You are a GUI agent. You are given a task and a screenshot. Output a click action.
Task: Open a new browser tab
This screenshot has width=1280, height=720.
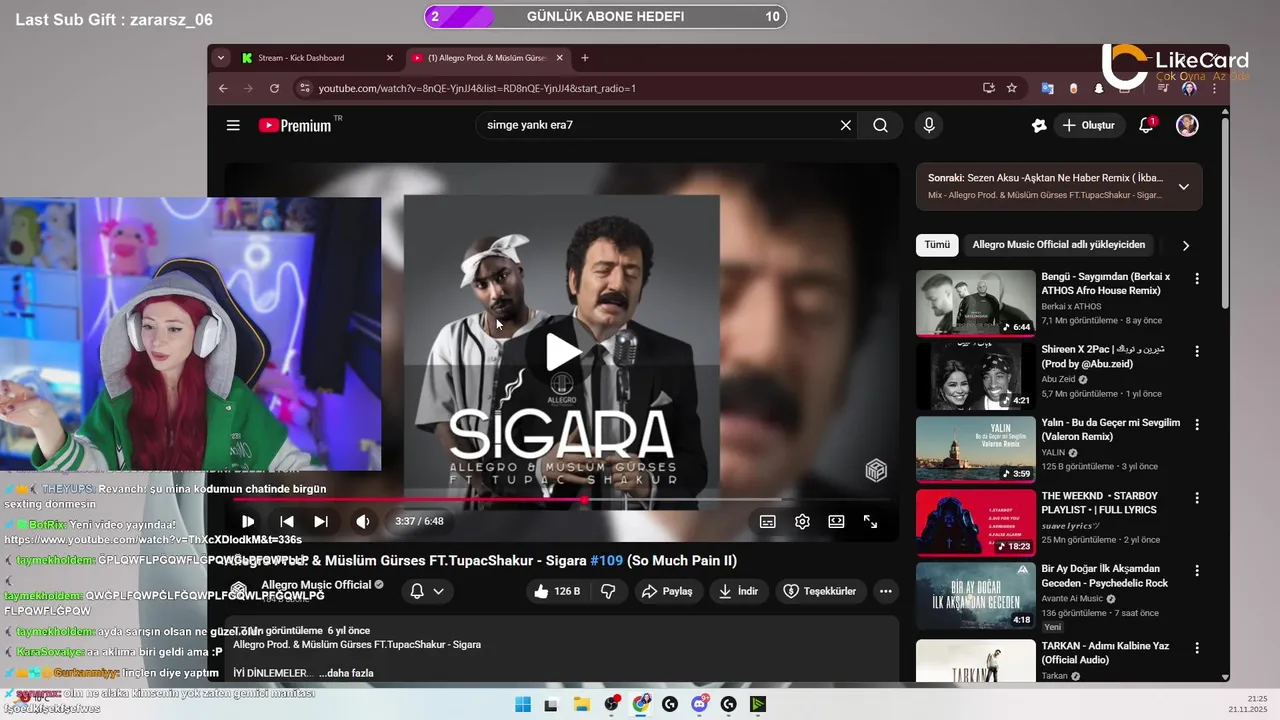point(585,58)
